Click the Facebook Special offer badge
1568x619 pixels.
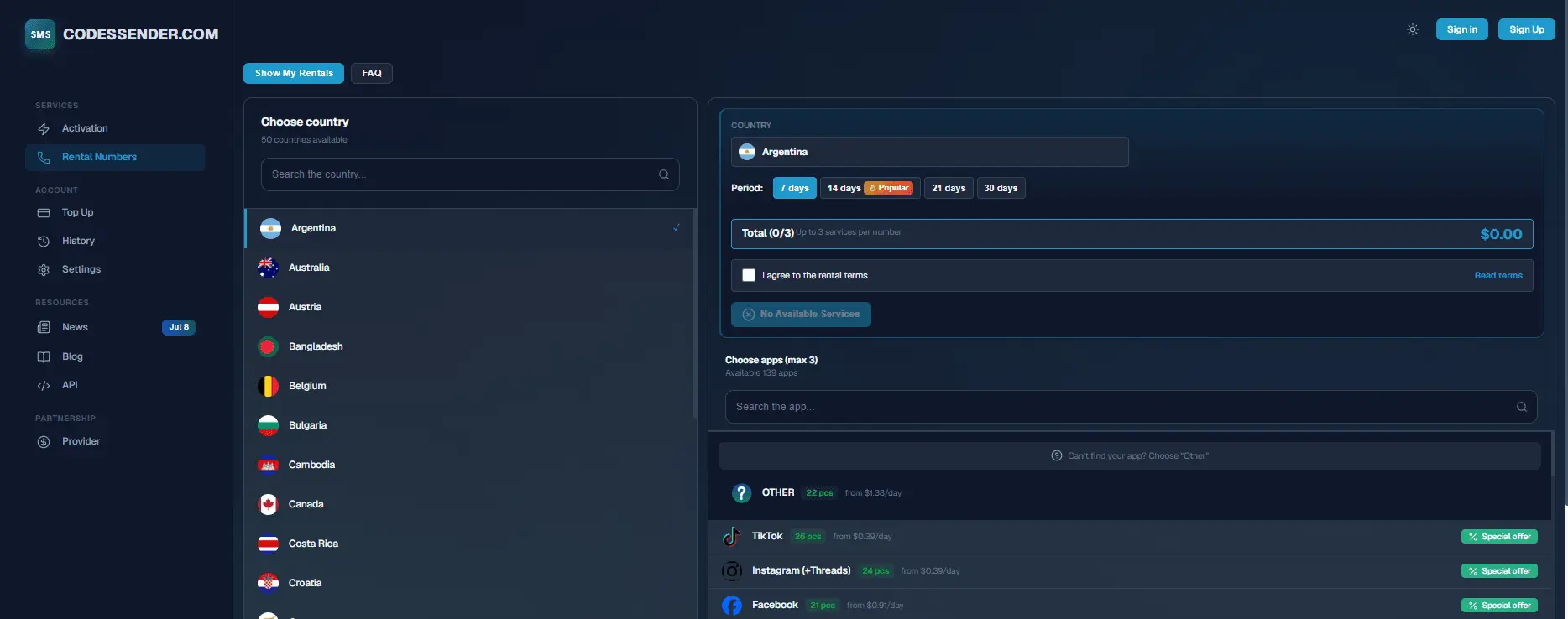click(x=1499, y=606)
